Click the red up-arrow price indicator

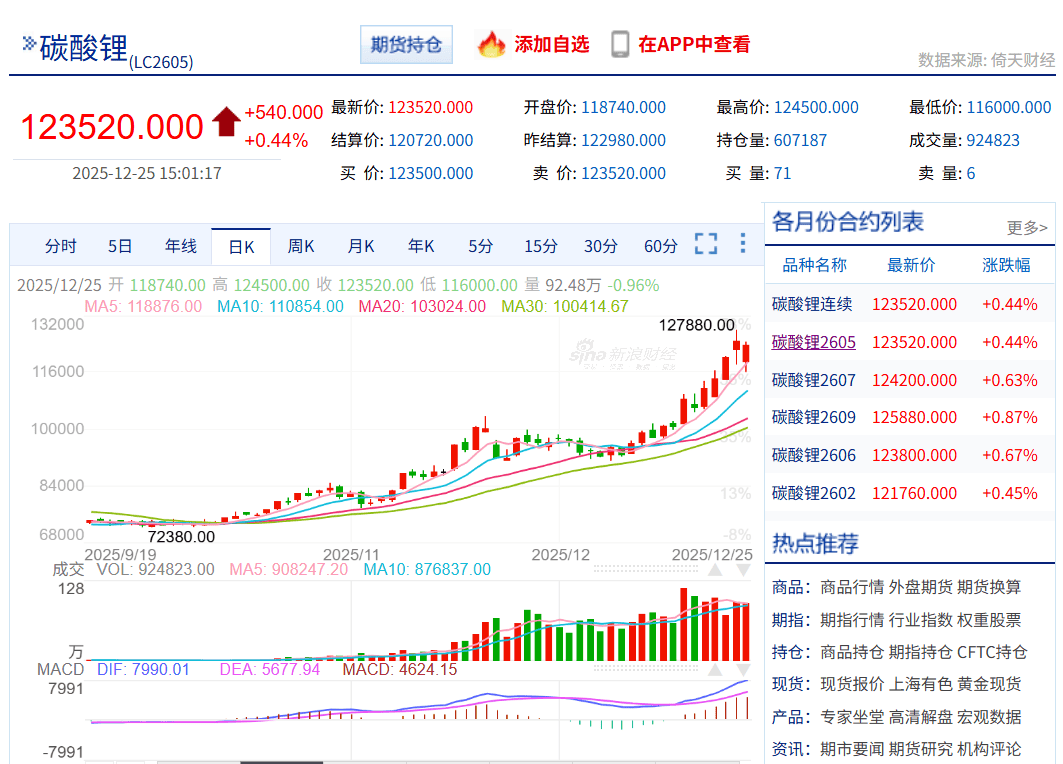(226, 123)
